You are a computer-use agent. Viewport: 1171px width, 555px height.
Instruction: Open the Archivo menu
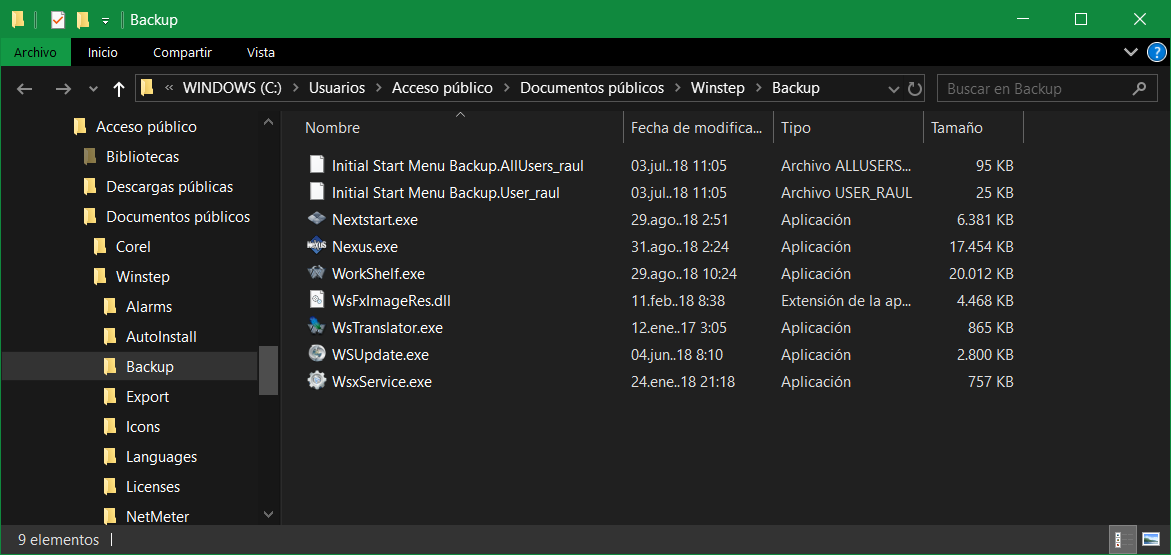(x=35, y=52)
